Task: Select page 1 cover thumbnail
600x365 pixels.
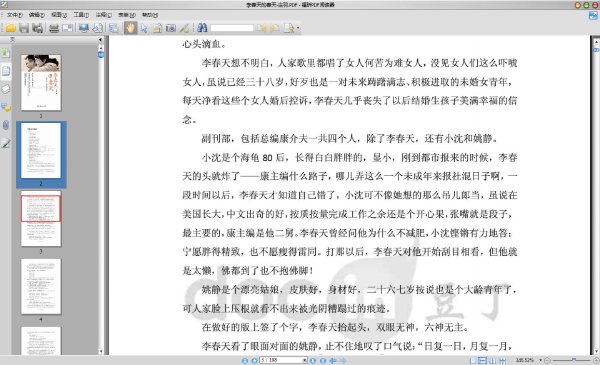Action: [x=41, y=82]
